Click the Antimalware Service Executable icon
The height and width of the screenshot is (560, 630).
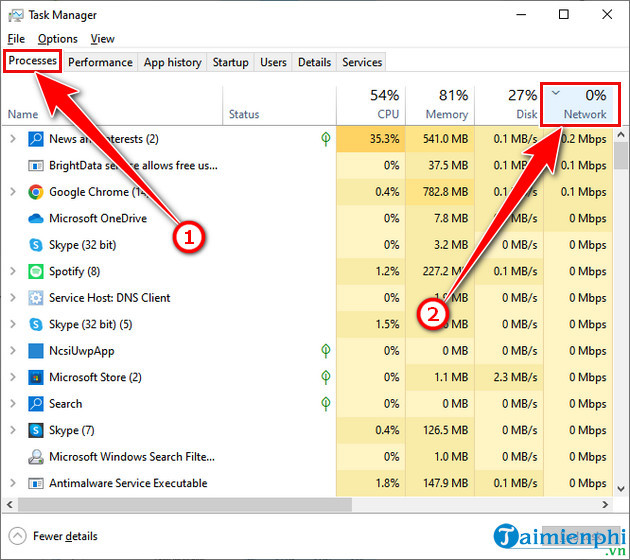(35, 483)
